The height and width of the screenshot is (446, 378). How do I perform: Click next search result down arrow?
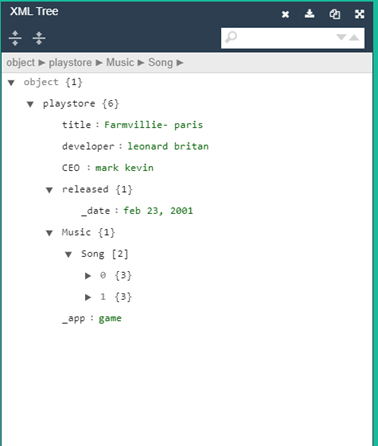tap(341, 37)
